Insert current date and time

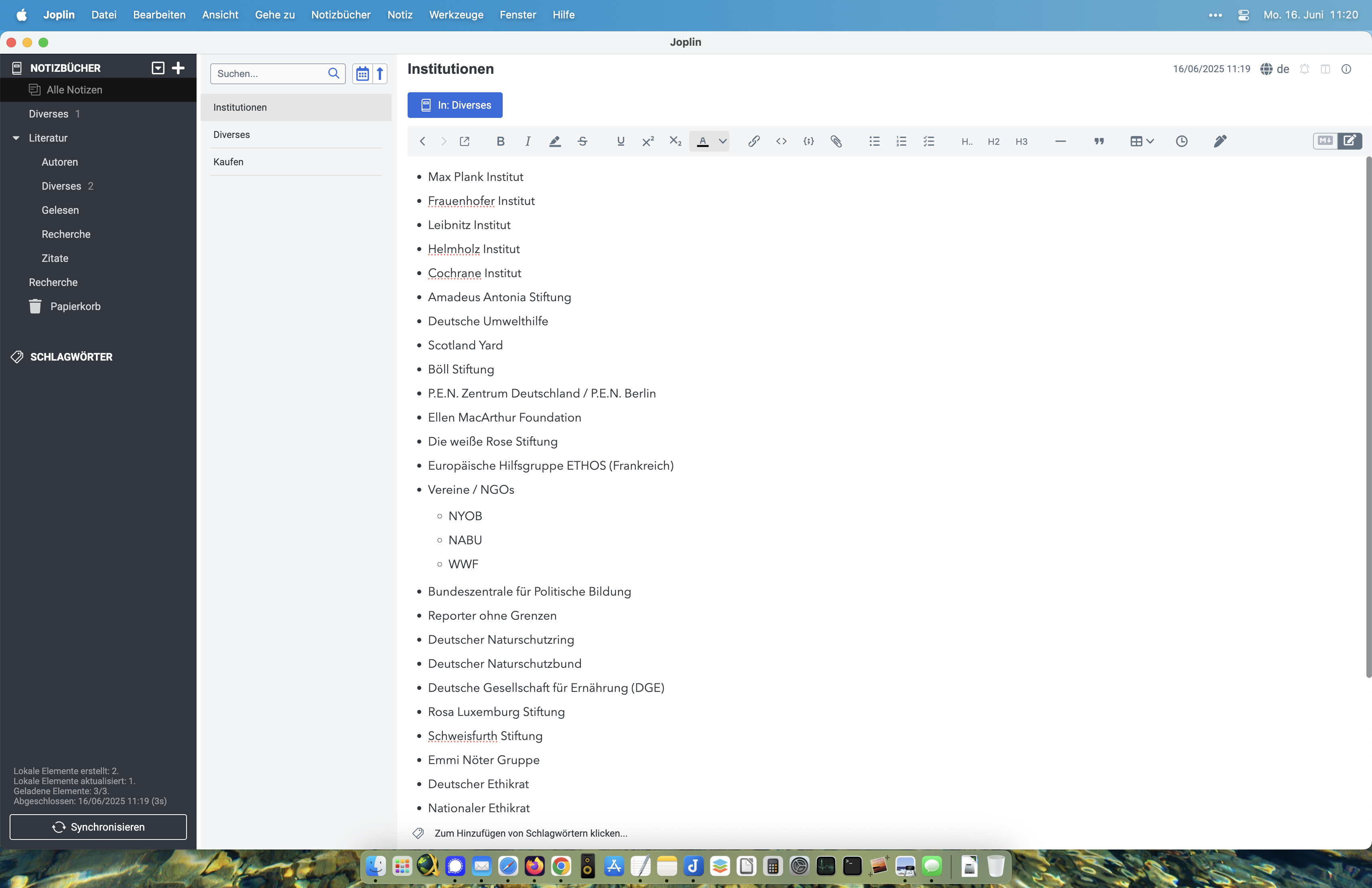point(1181,141)
